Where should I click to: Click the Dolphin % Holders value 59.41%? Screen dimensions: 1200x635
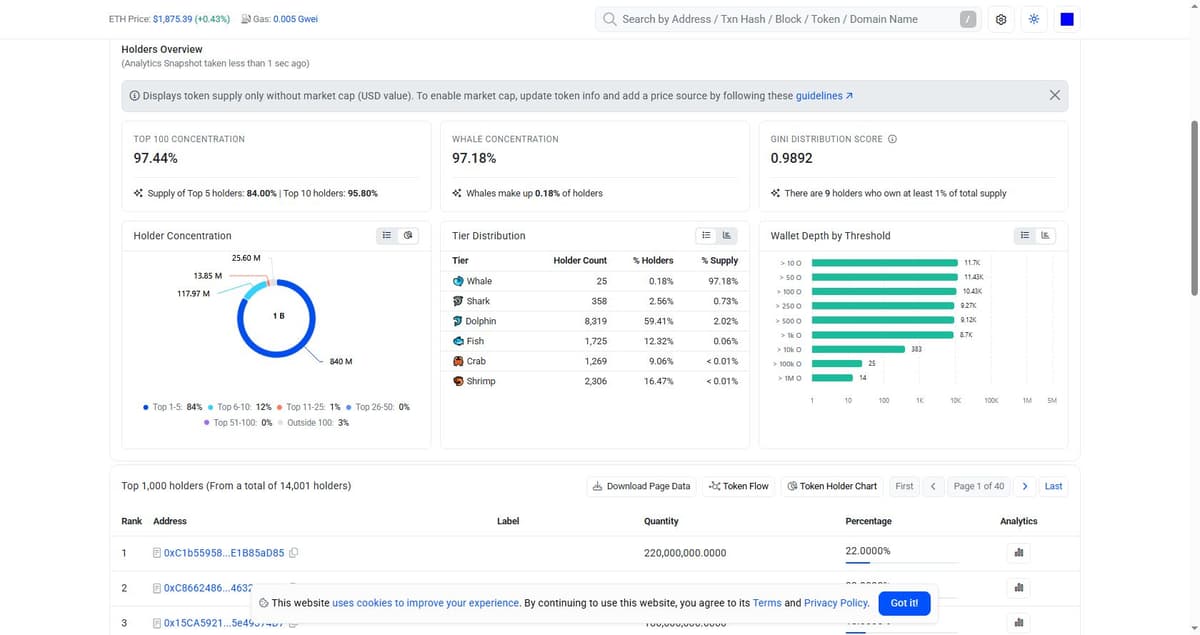(x=658, y=321)
